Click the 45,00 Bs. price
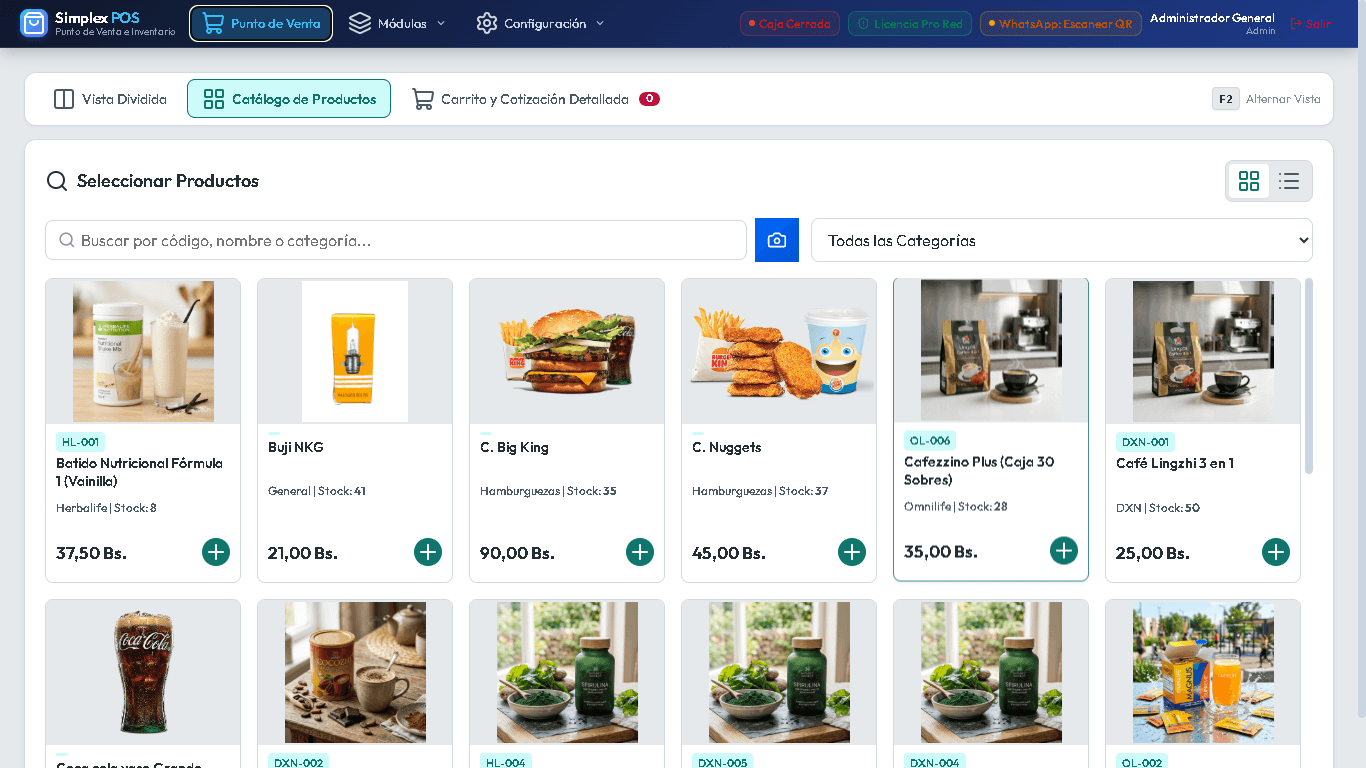Viewport: 1366px width, 768px height. click(729, 553)
